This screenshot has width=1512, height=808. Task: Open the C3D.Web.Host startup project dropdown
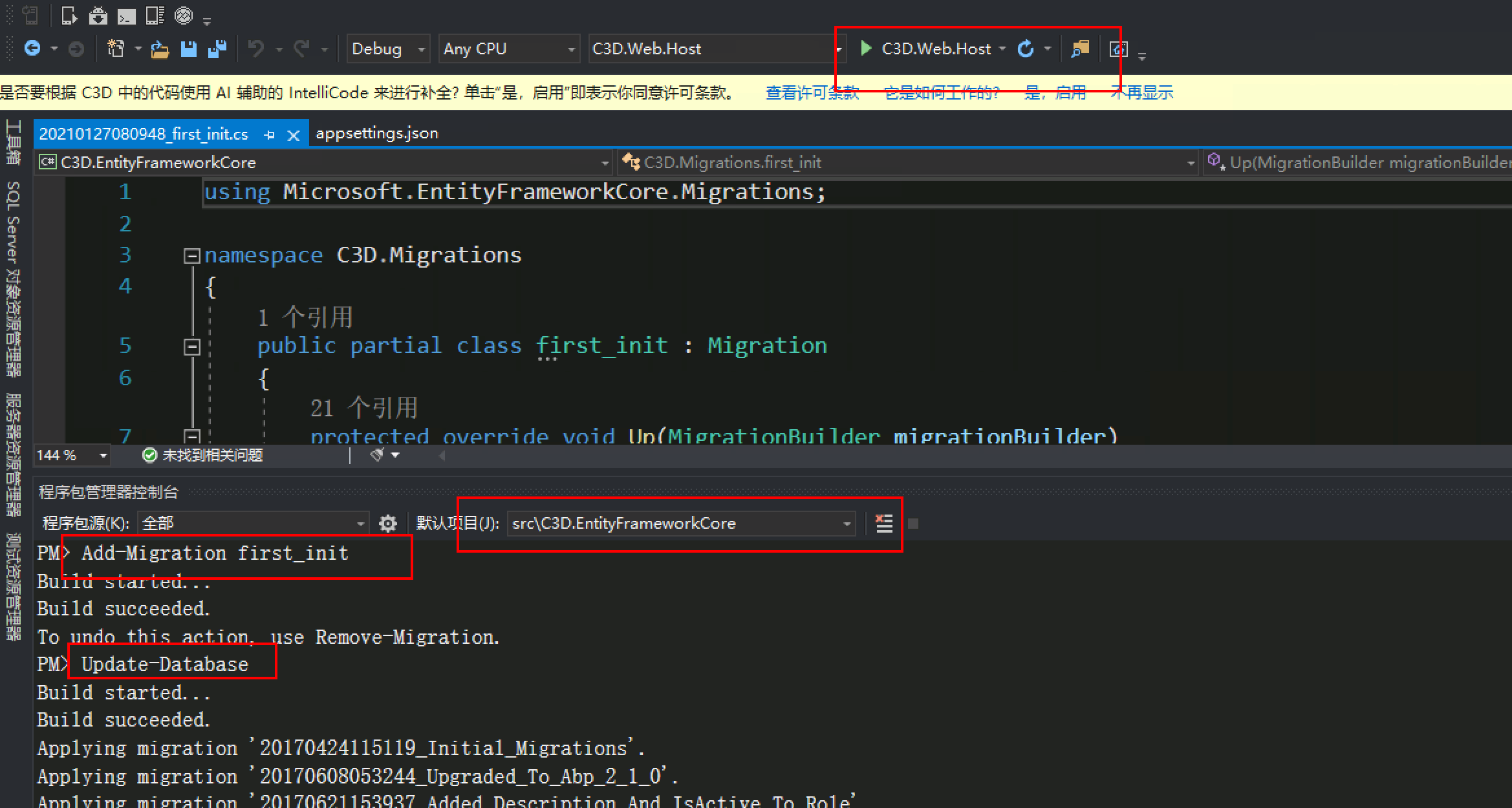tap(717, 49)
